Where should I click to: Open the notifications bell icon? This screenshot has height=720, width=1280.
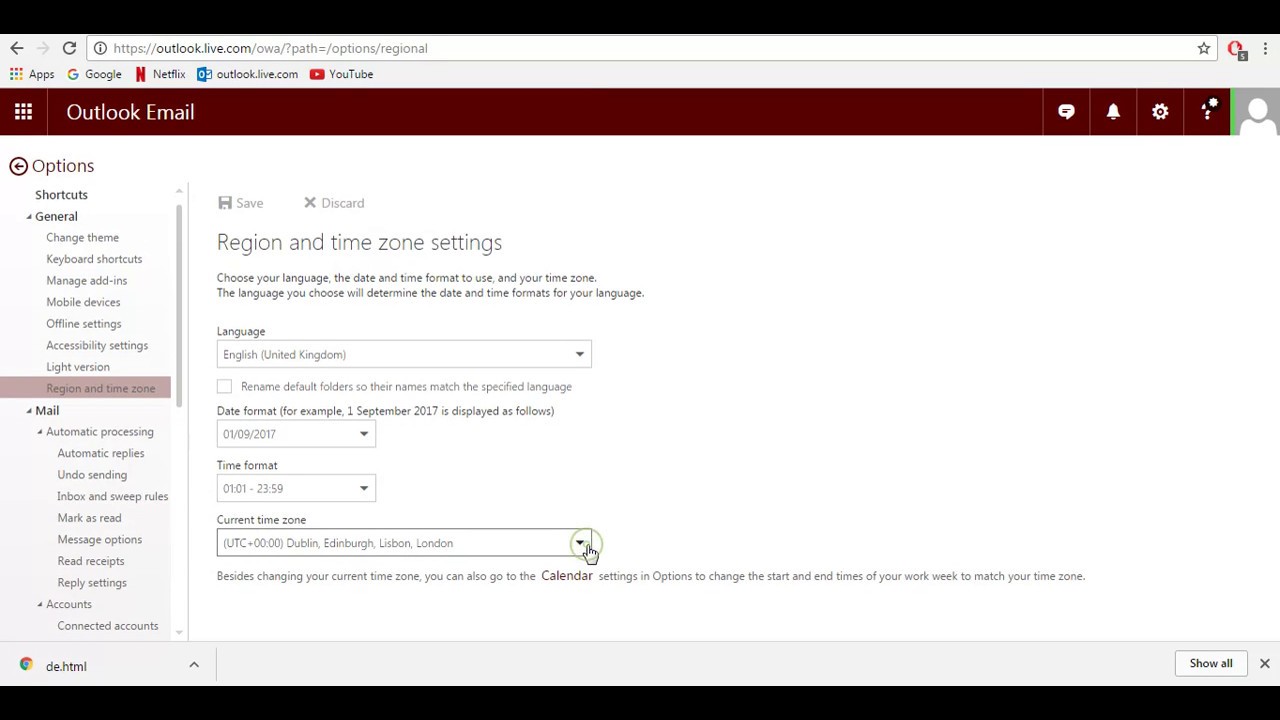[x=1113, y=112]
